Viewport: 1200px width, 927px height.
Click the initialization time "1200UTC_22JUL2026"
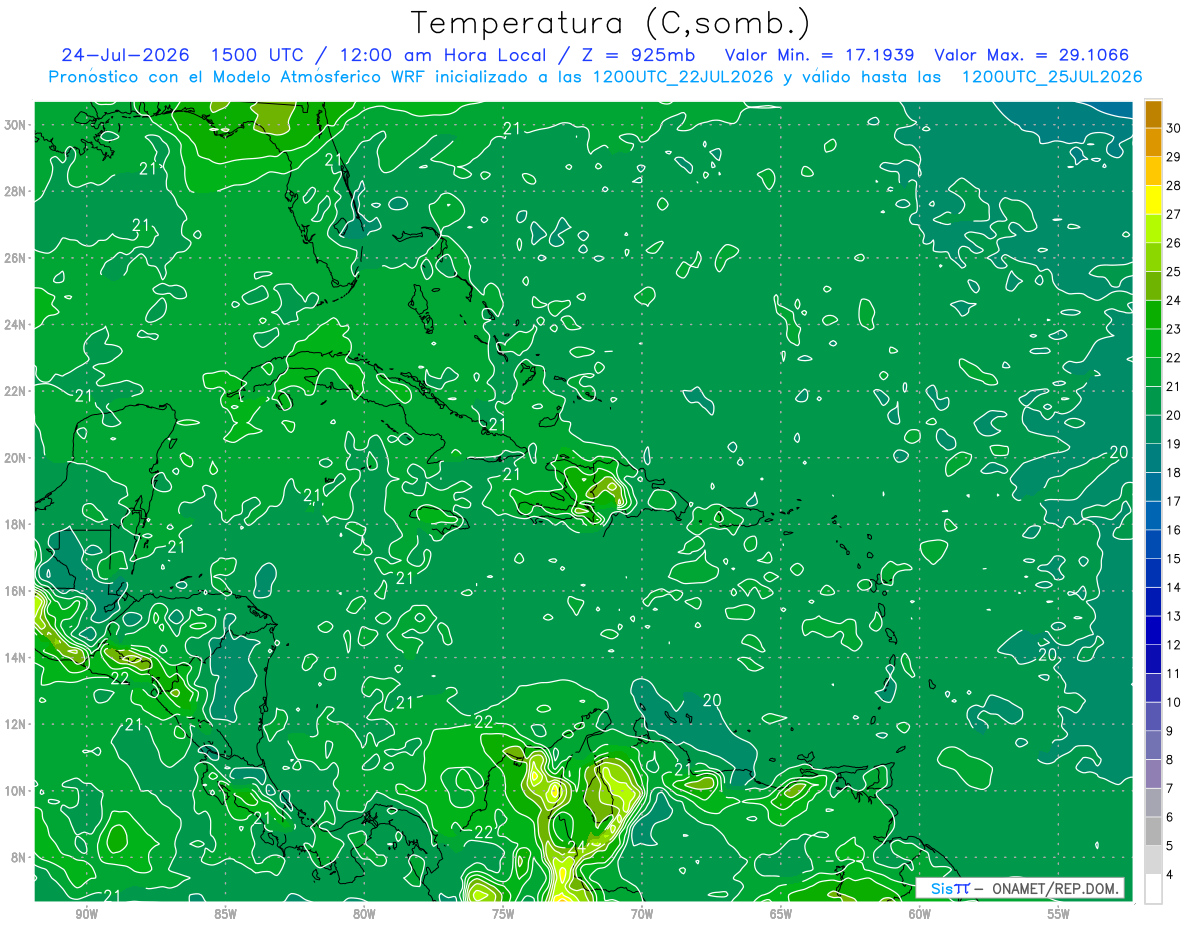coord(682,77)
